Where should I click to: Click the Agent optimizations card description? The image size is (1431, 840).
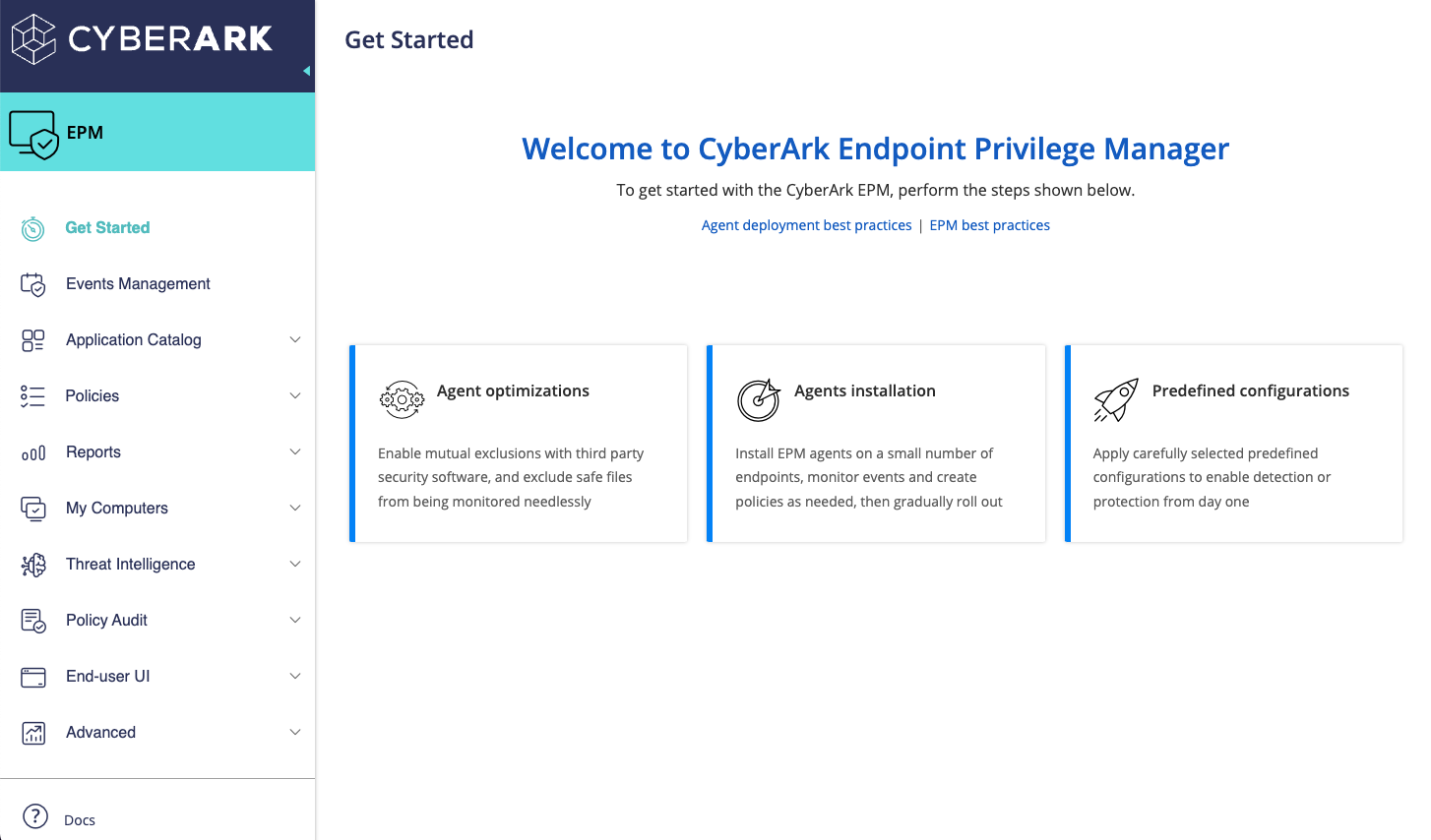(x=511, y=477)
